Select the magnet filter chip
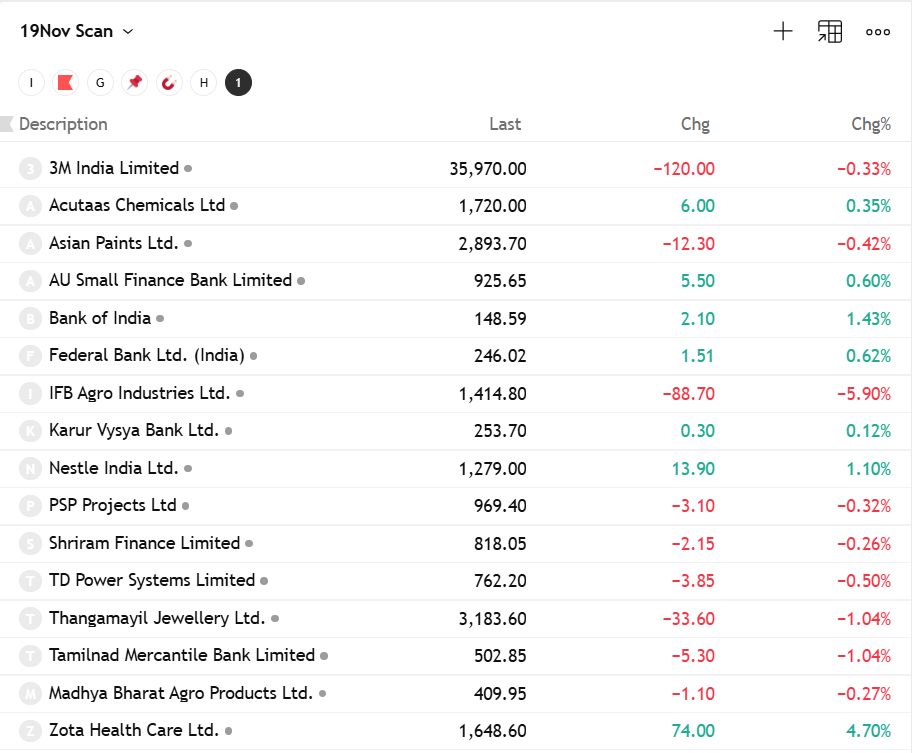The height and width of the screenshot is (753, 912). point(169,82)
